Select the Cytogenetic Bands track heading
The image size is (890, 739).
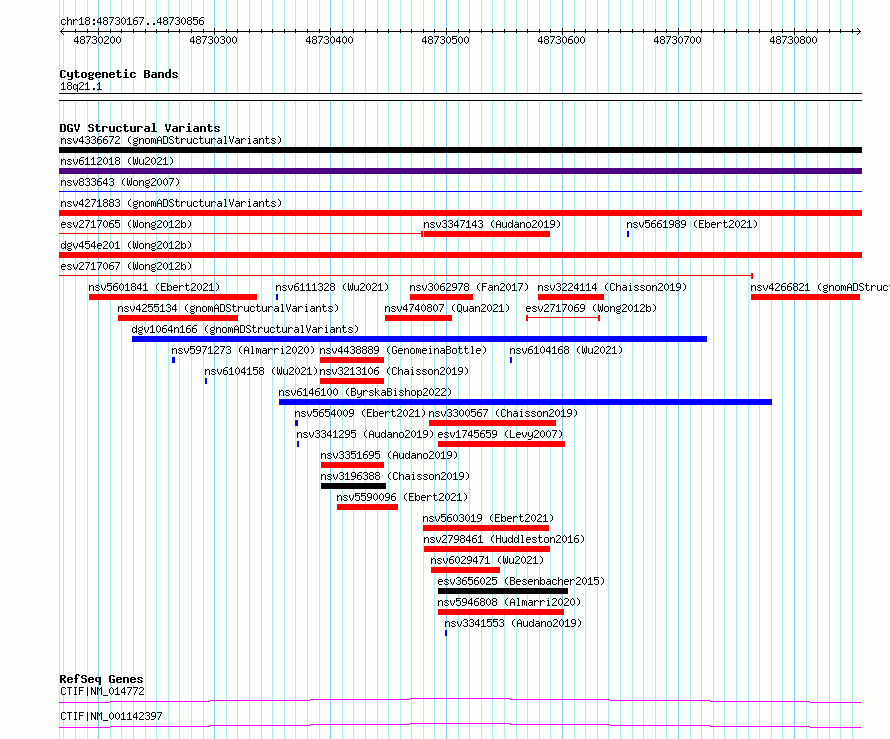coord(119,74)
